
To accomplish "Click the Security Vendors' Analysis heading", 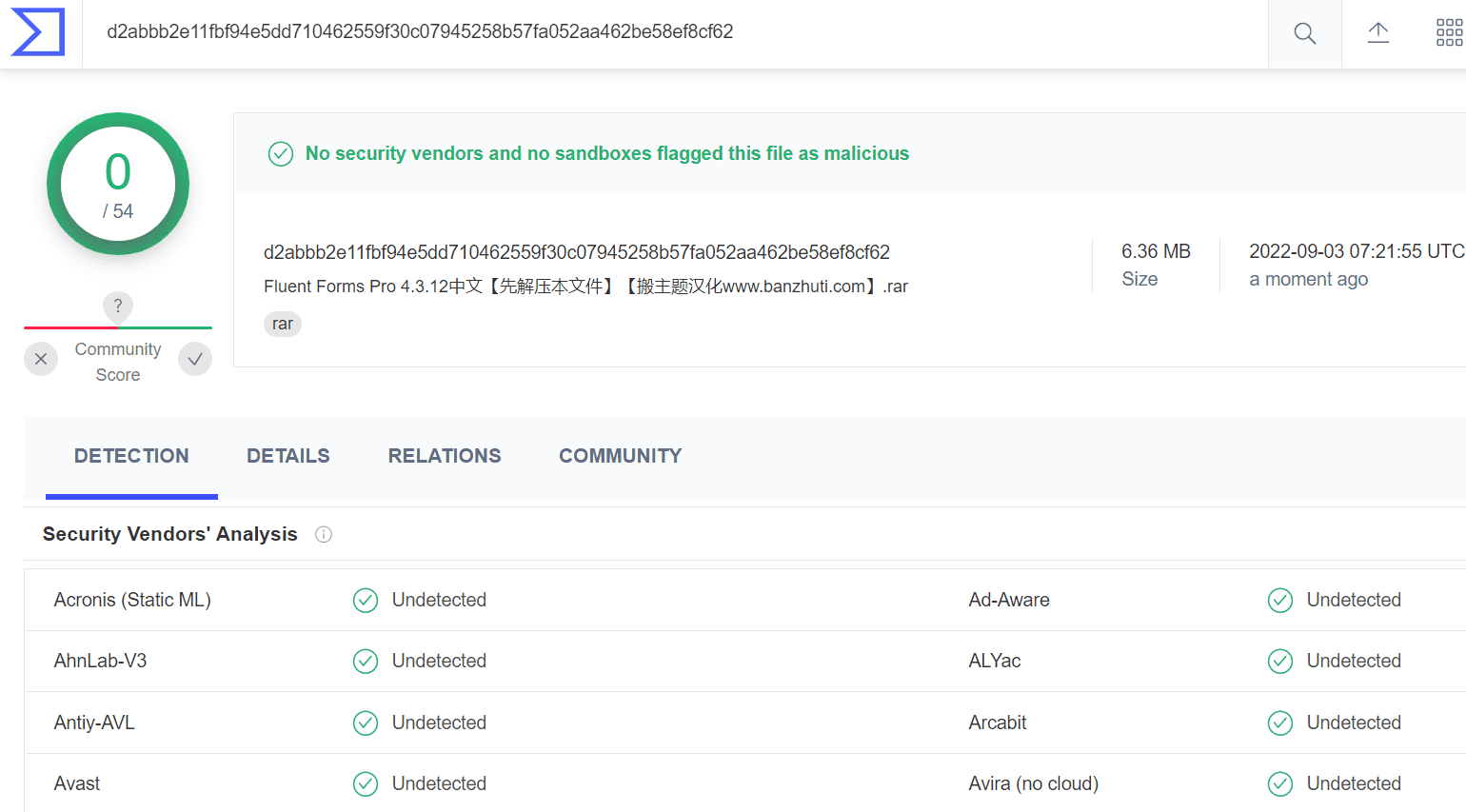I will click(x=170, y=534).
